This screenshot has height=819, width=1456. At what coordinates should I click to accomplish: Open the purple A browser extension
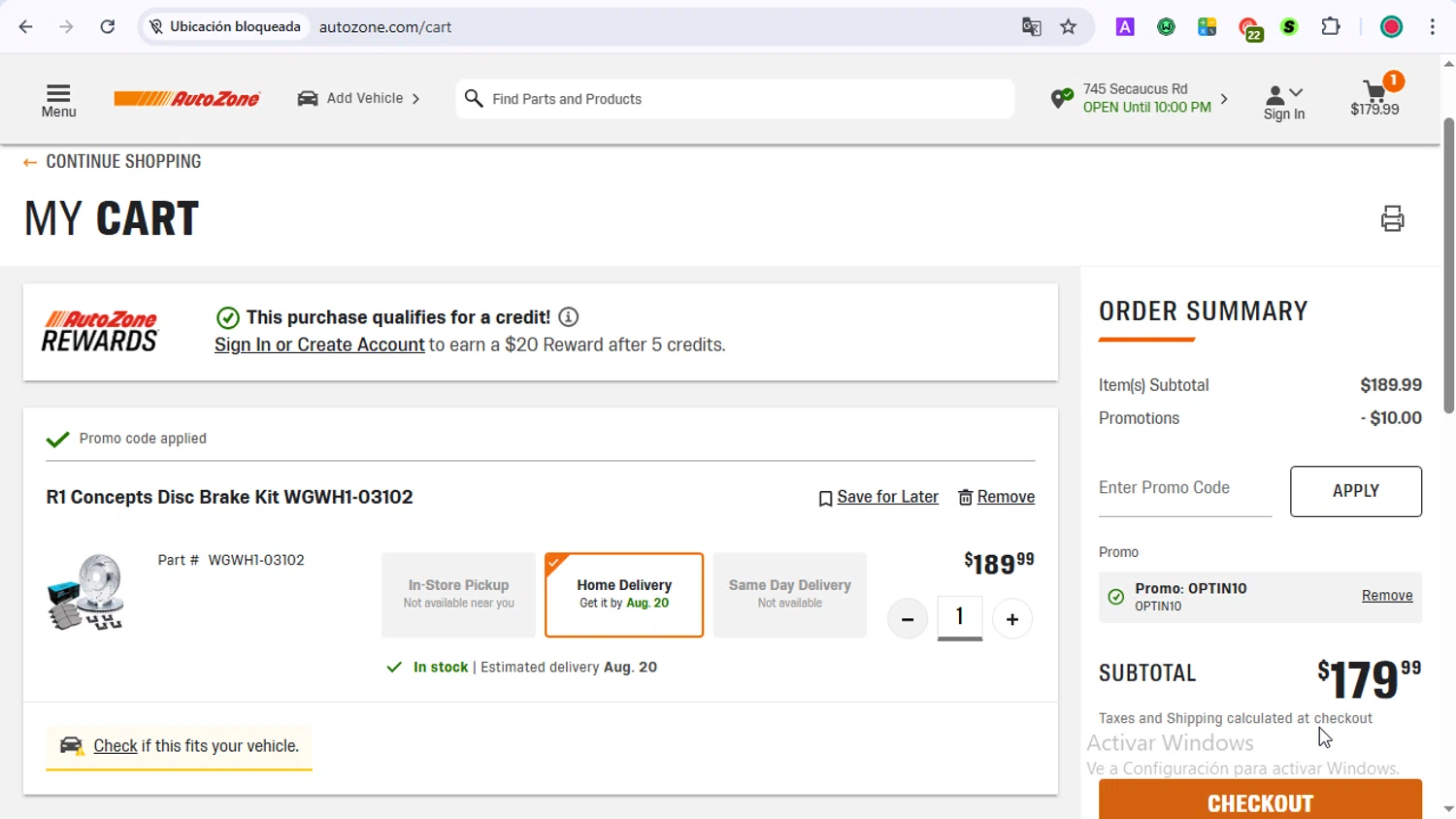point(1125,27)
